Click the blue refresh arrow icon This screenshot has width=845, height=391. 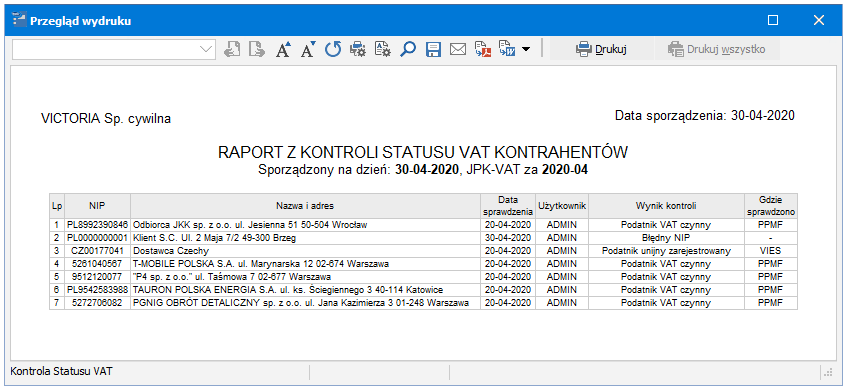pyautogui.click(x=333, y=50)
